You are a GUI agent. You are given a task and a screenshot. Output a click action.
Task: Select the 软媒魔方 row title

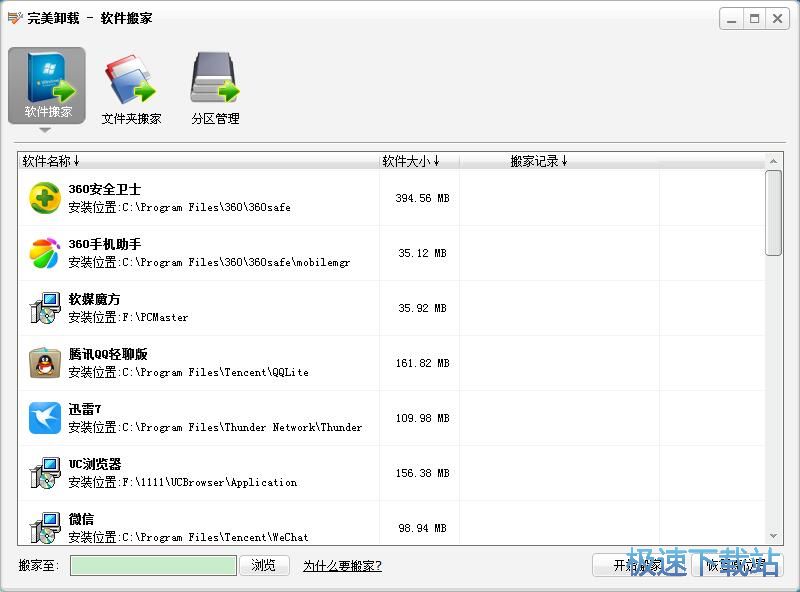(x=94, y=300)
